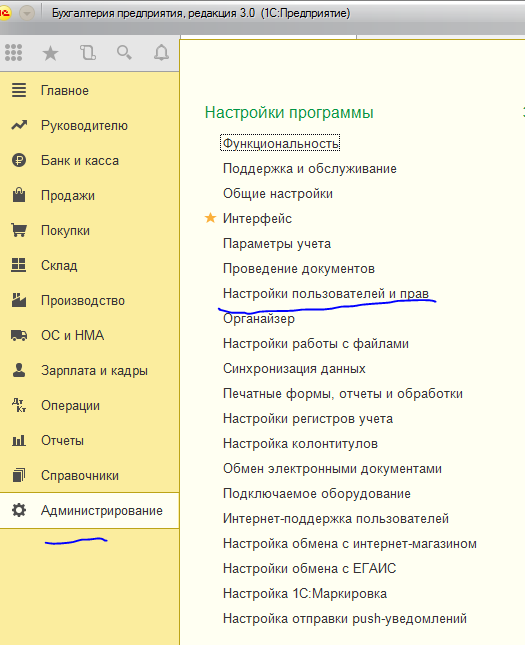Open the sections menu grid icon

coord(14,53)
